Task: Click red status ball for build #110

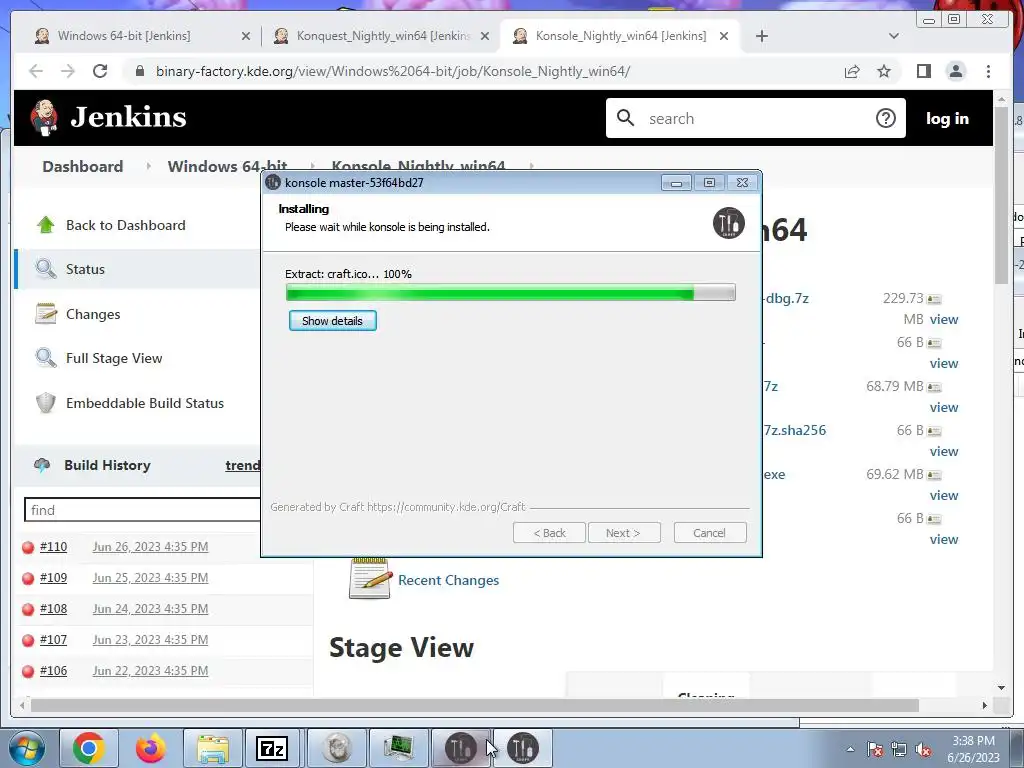Action: pyautogui.click(x=28, y=547)
